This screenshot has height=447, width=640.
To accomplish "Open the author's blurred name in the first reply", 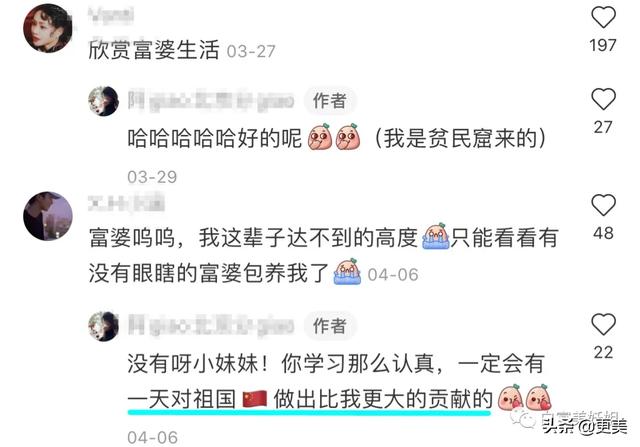I will point(211,101).
